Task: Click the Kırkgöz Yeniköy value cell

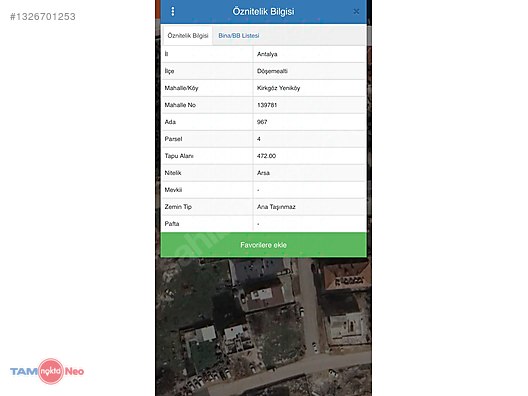Action: pyautogui.click(x=309, y=88)
